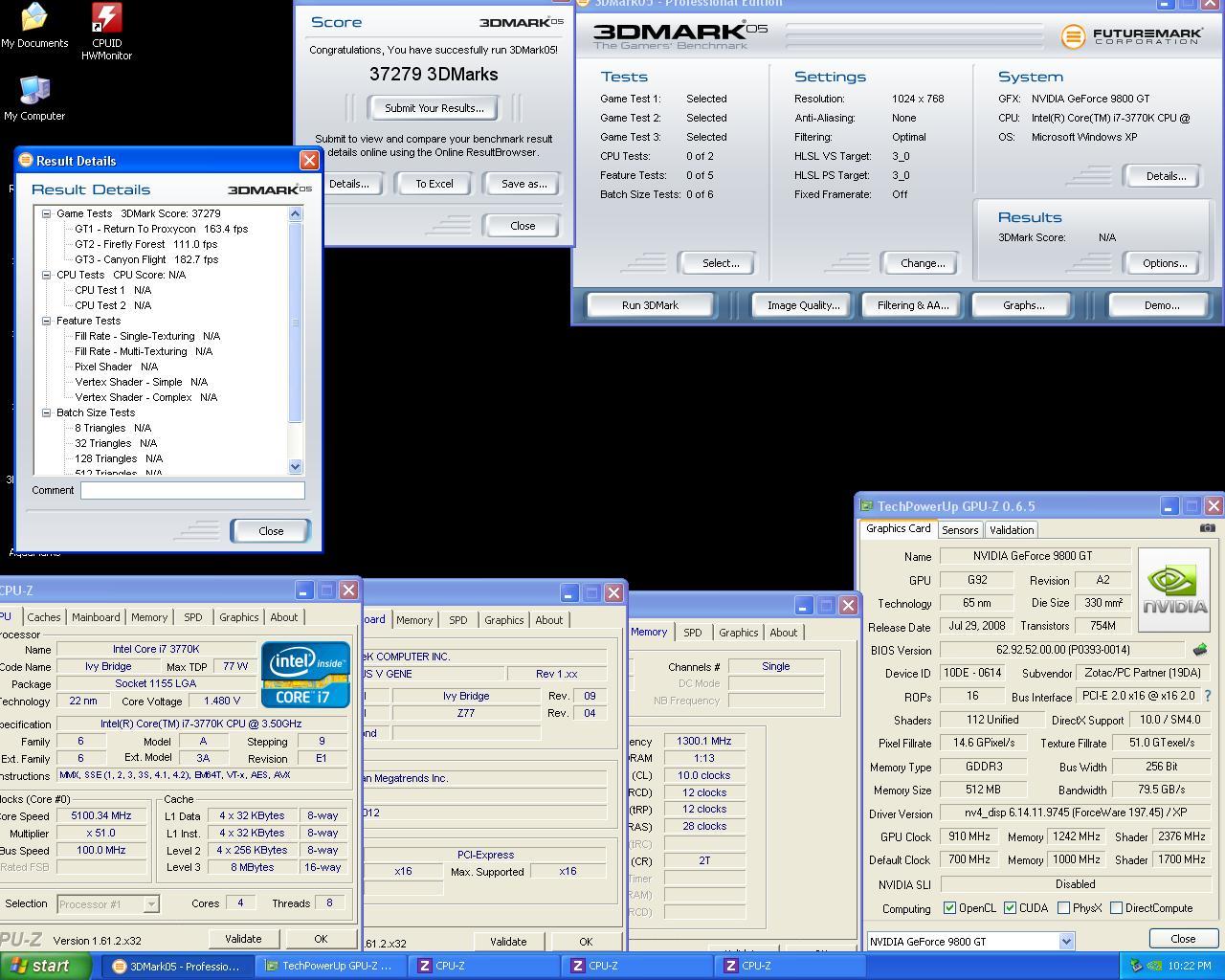This screenshot has width=1225, height=980.
Task: Click Run 3DMark button
Action: click(650, 305)
